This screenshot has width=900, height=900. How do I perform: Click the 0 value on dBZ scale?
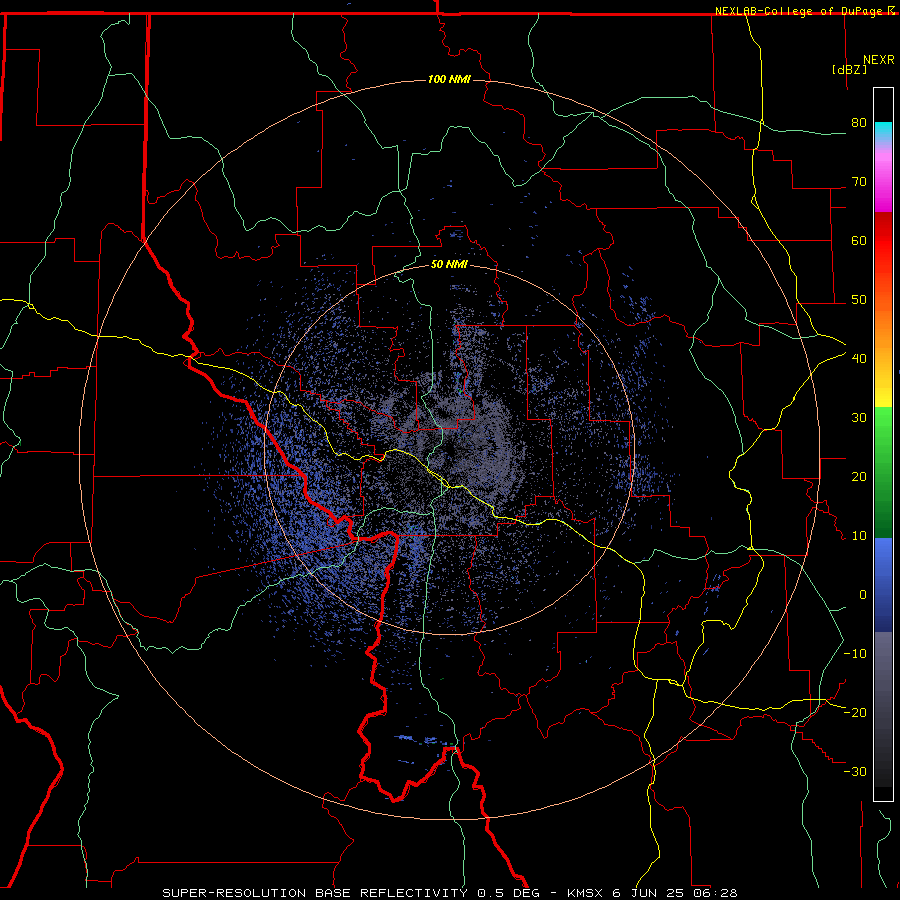[x=863, y=595]
